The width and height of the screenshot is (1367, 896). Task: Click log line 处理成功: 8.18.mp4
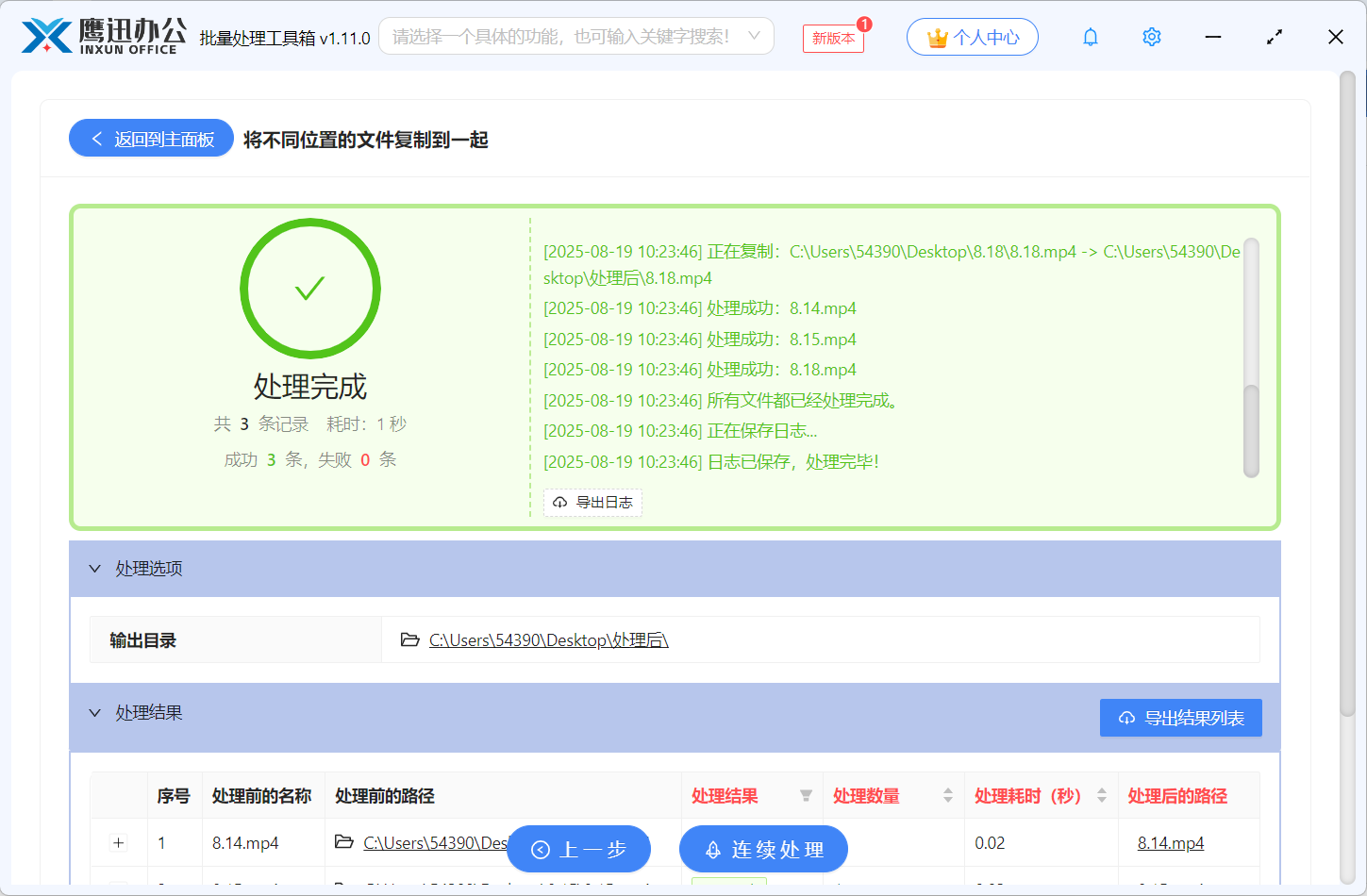[x=700, y=370]
